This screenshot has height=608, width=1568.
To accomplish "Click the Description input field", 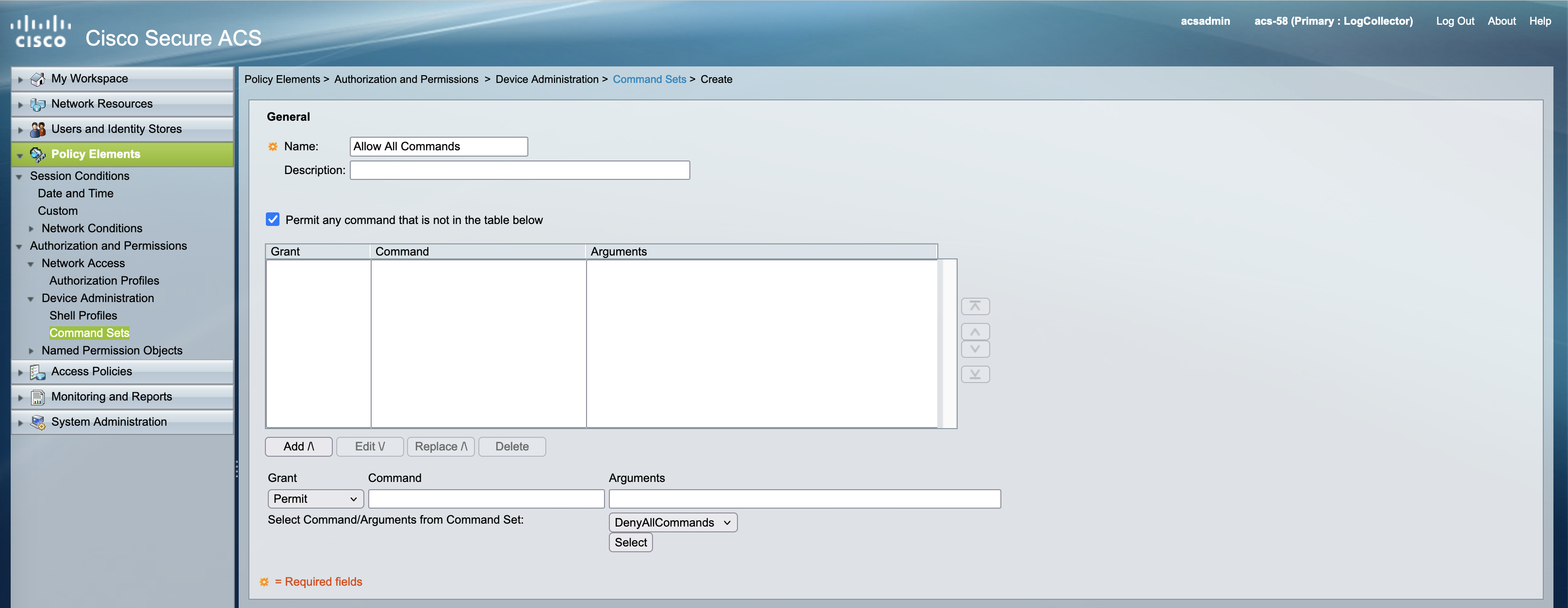I will [519, 170].
